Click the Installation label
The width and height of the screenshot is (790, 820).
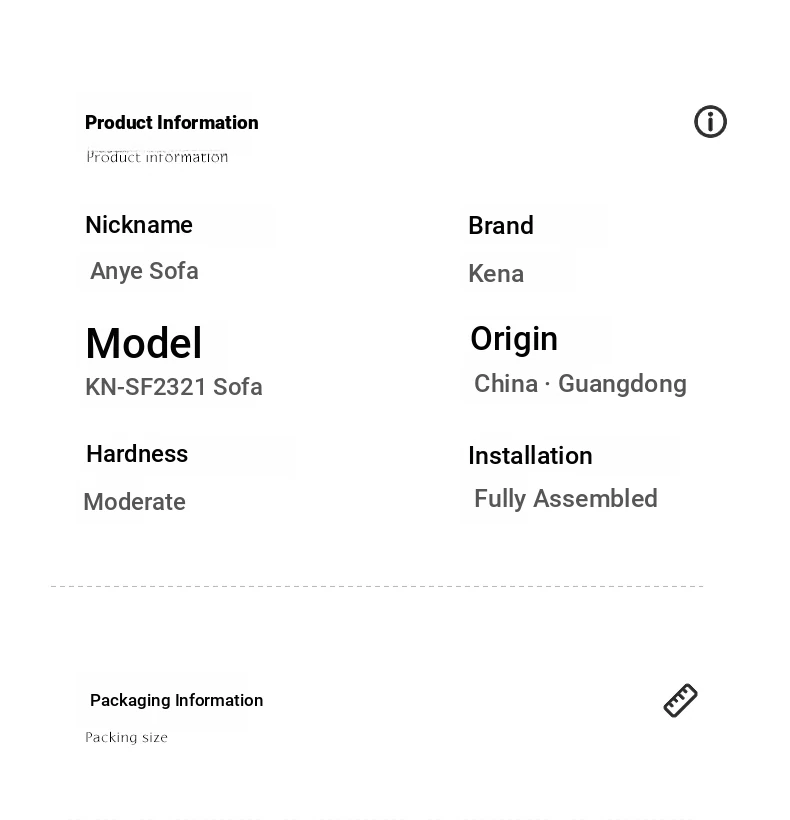point(530,455)
